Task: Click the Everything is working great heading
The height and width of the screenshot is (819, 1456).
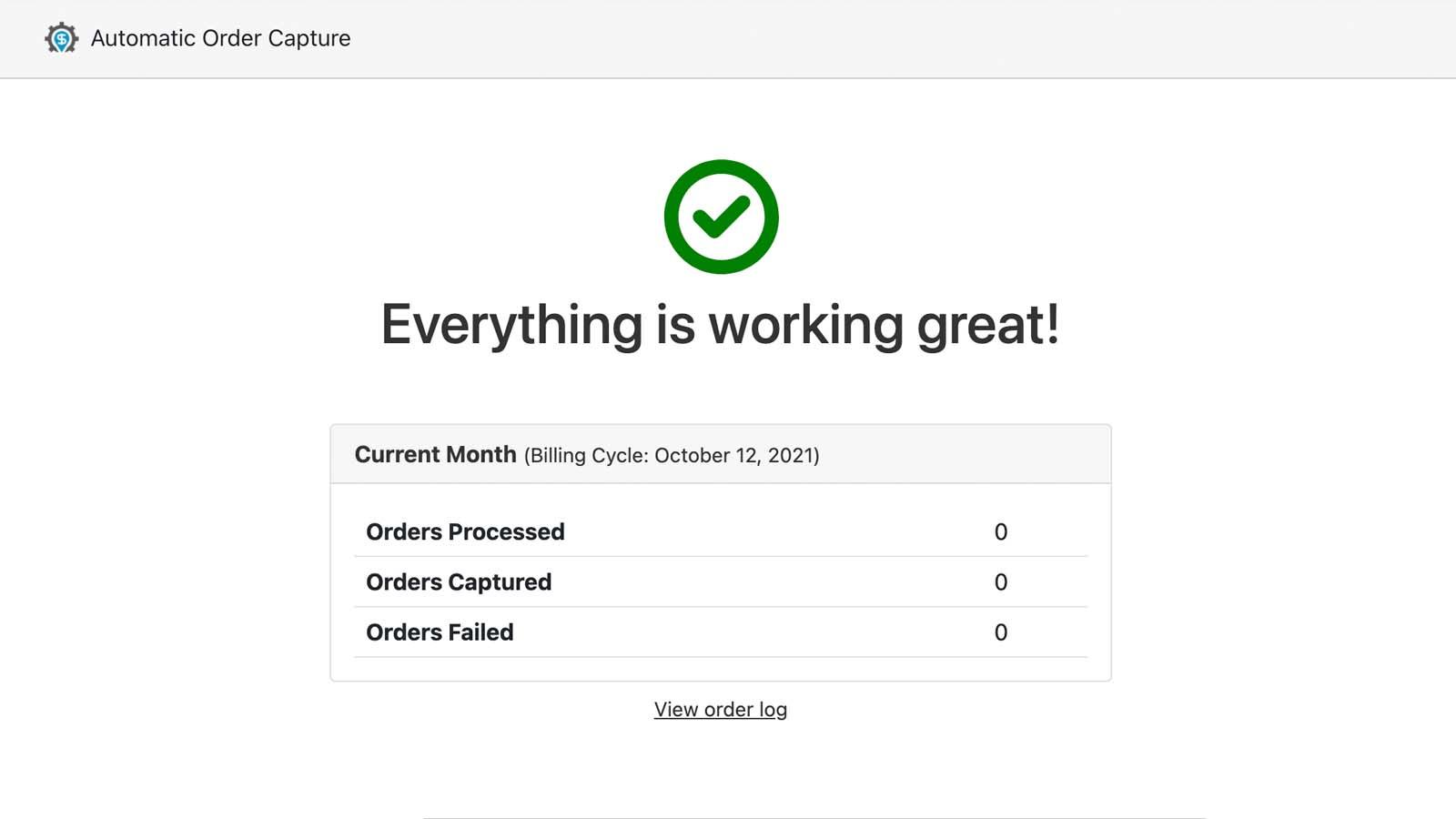Action: coord(722,323)
